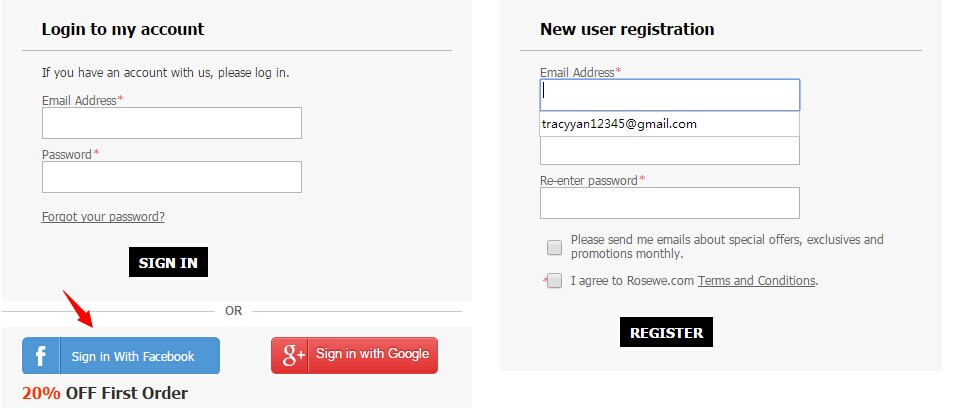The width and height of the screenshot is (956, 408).
Task: Tick the promotional emails checkbox
Action: [x=554, y=247]
